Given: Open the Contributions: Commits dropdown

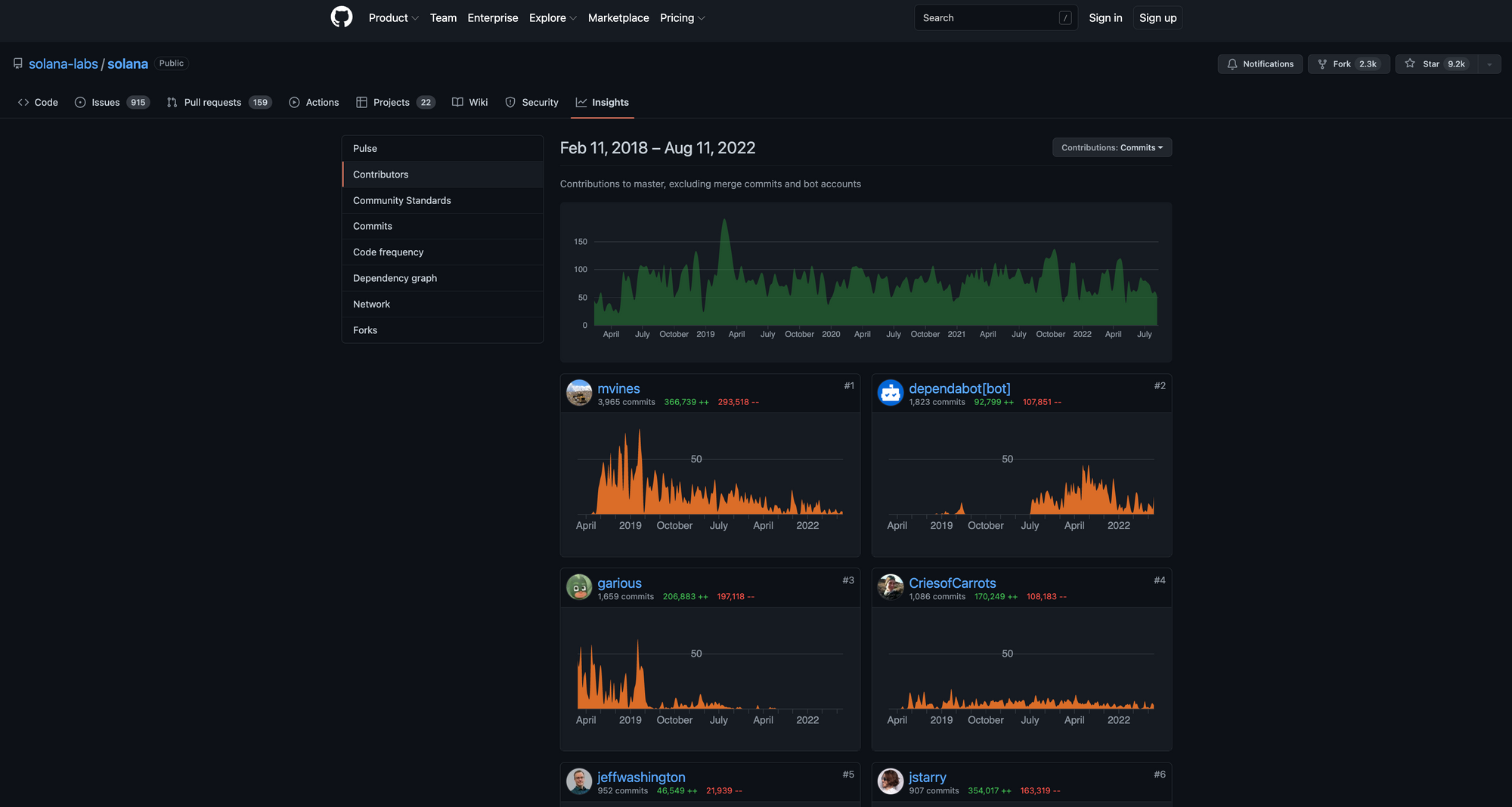Looking at the screenshot, I should point(1112,147).
